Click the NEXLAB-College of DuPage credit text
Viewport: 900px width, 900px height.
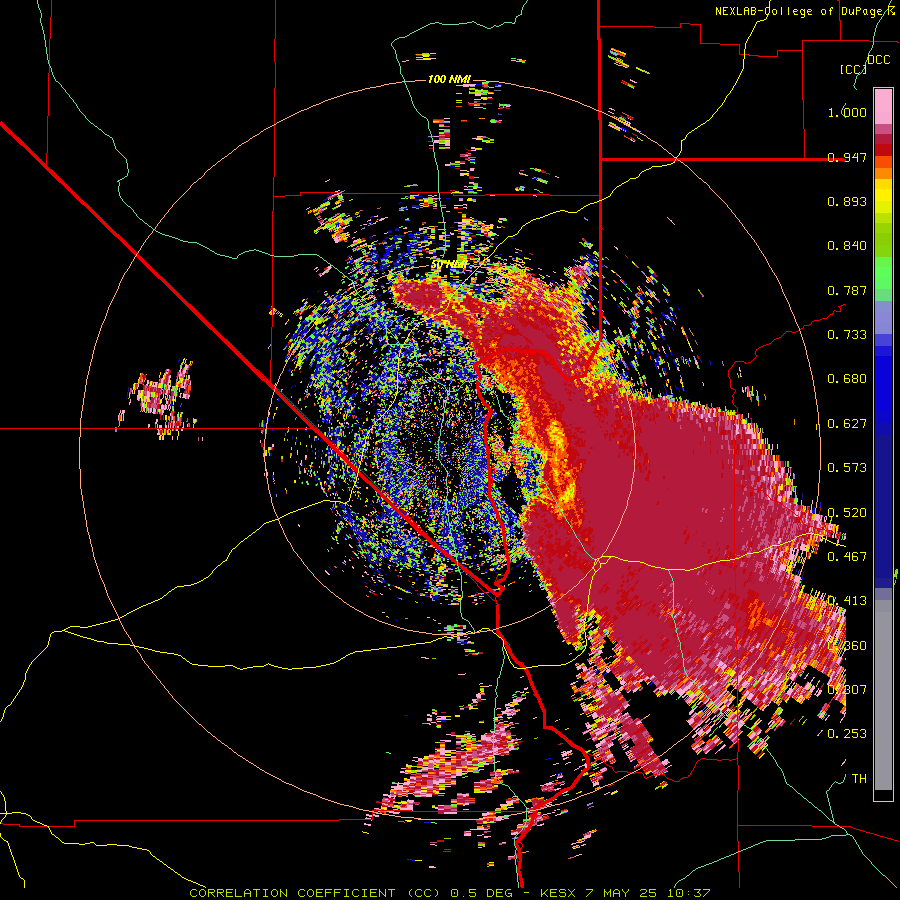point(797,11)
